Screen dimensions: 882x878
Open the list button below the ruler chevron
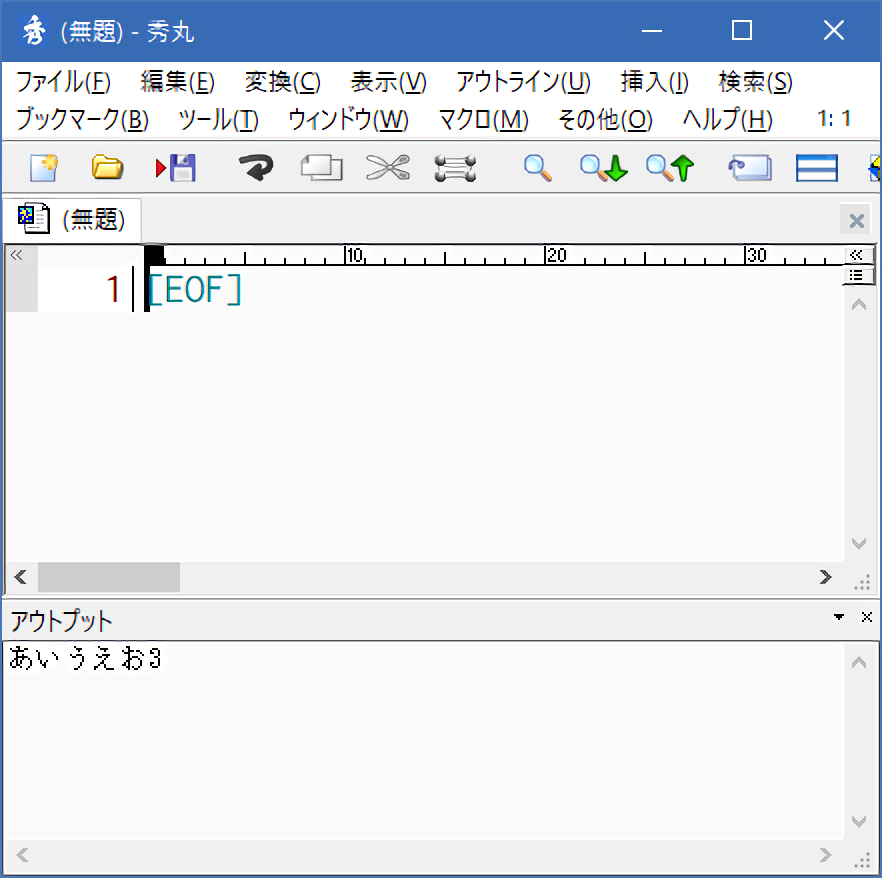tap(856, 275)
